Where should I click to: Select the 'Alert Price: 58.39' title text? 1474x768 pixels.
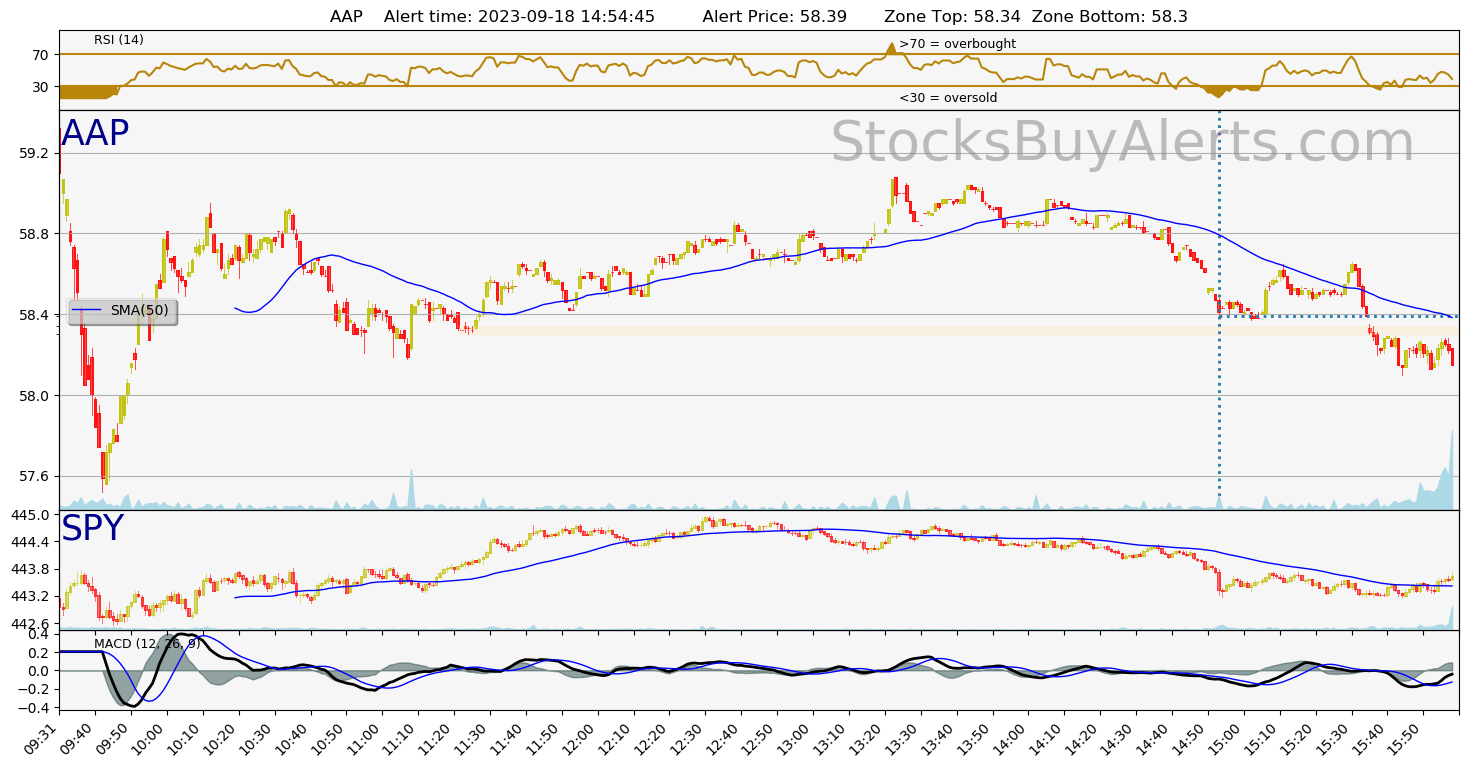[x=775, y=17]
